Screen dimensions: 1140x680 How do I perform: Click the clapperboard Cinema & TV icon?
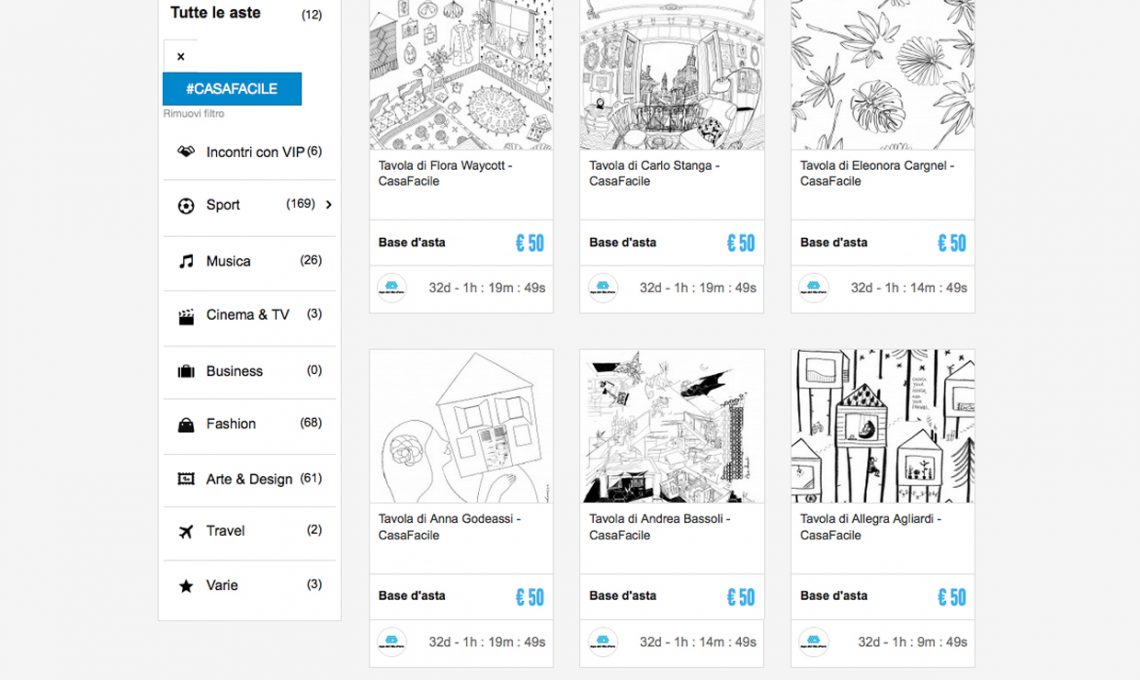pyautogui.click(x=185, y=316)
